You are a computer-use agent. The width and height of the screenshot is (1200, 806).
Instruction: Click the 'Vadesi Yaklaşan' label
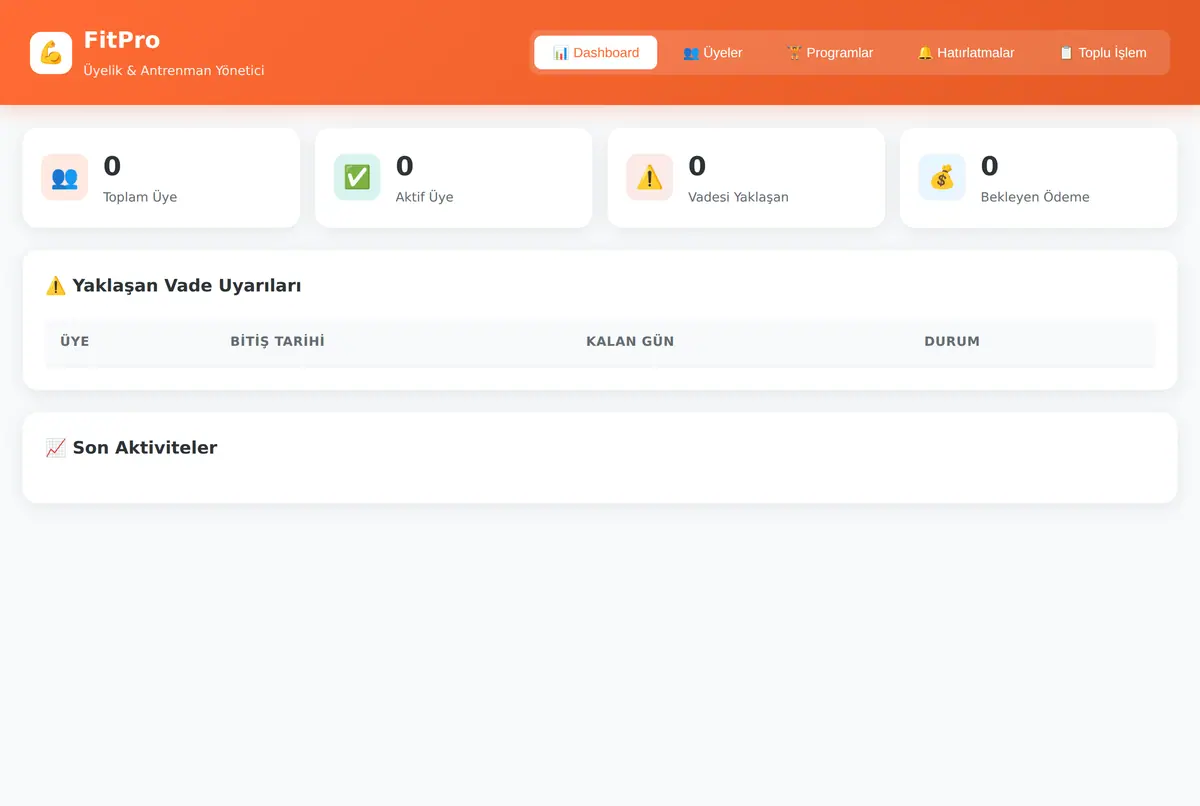pyautogui.click(x=738, y=197)
